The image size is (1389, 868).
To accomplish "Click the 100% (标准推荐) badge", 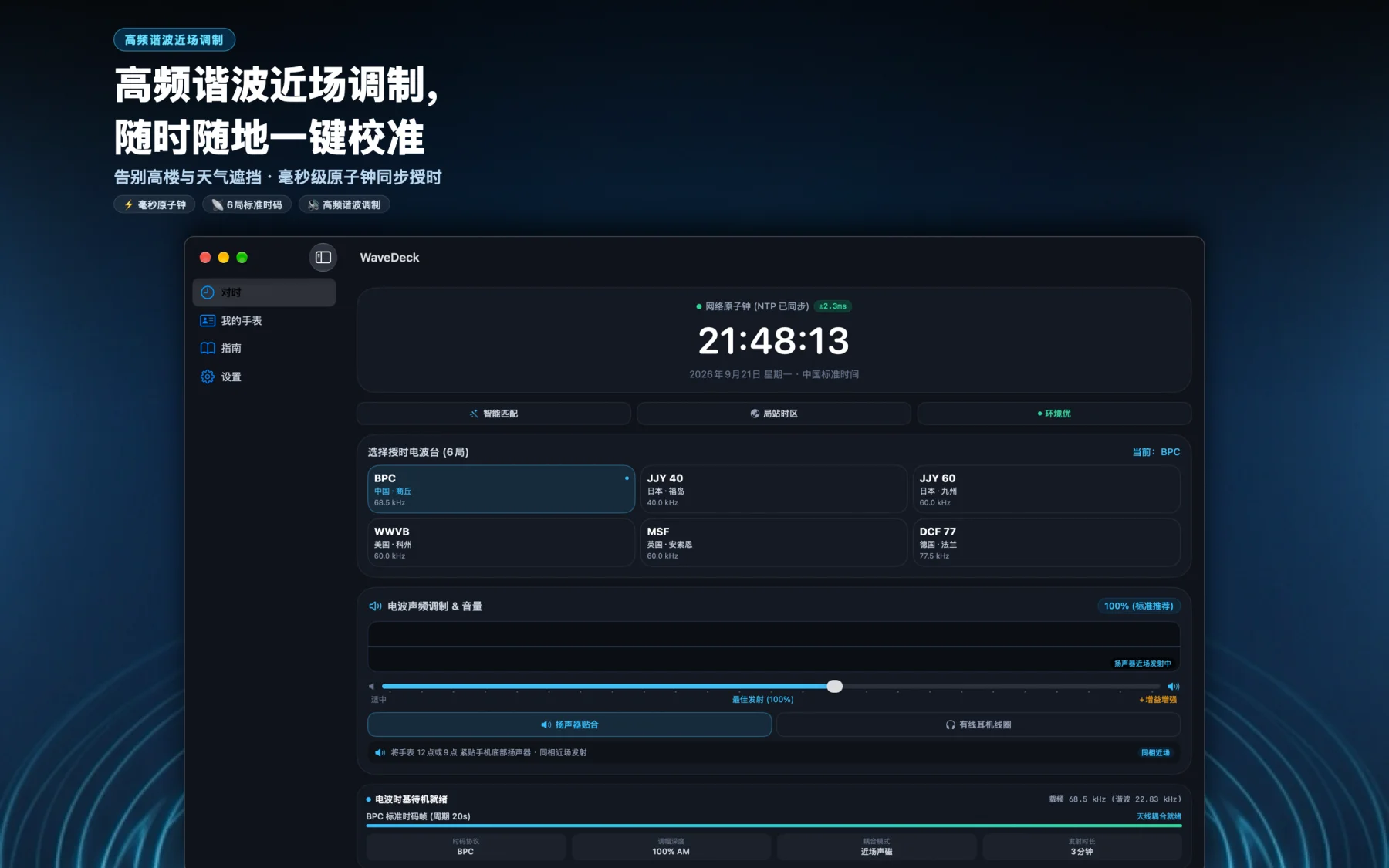I will 1138,606.
